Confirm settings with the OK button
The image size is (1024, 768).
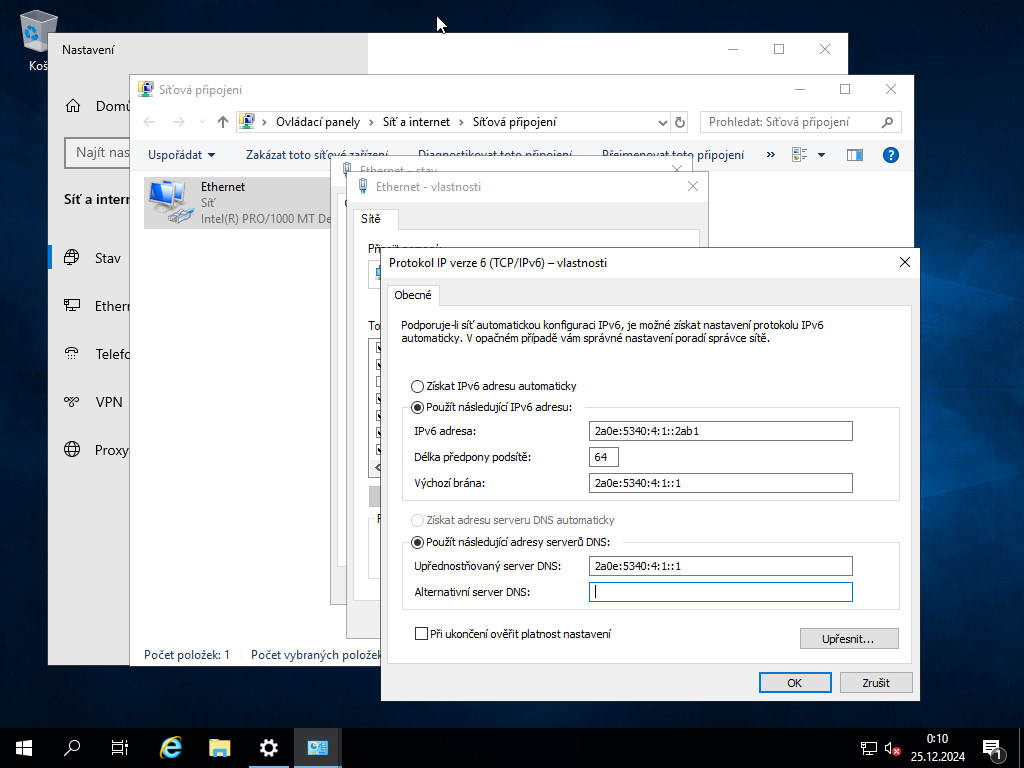click(x=794, y=682)
